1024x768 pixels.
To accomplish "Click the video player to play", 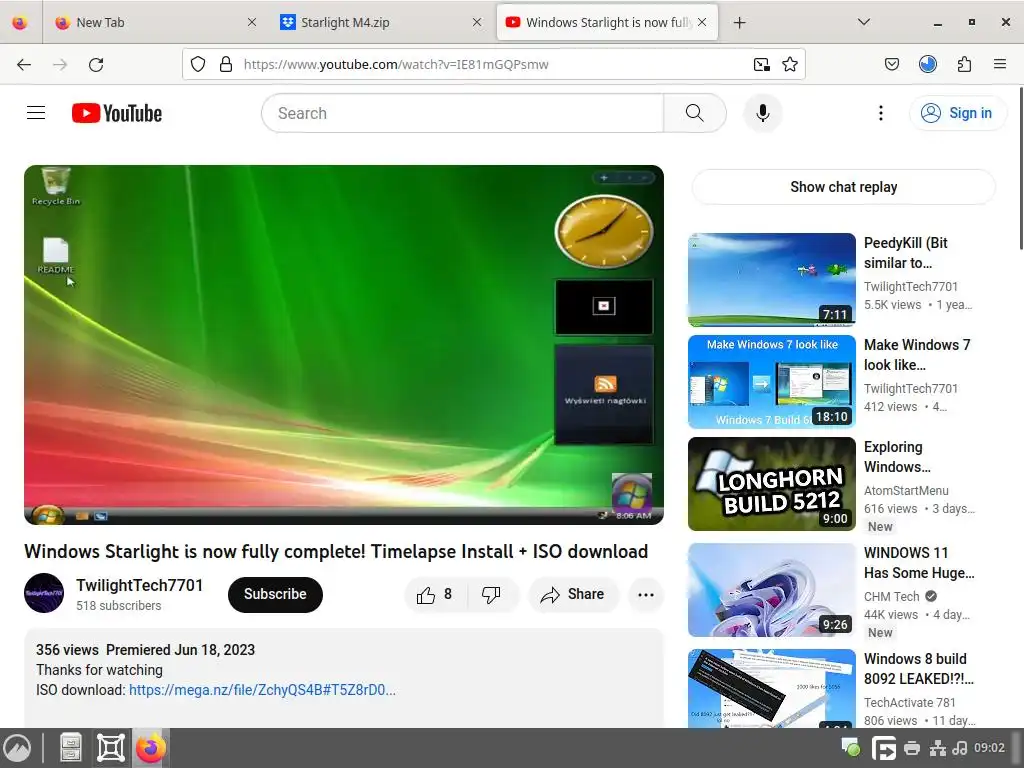I will point(344,344).
